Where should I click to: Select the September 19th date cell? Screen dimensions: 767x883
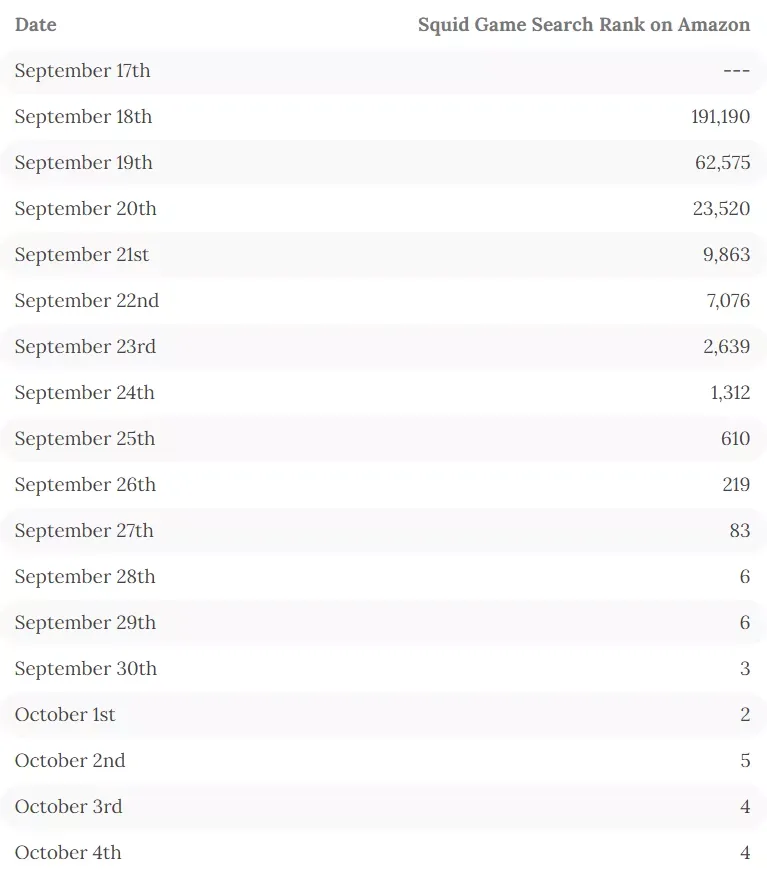[83, 163]
